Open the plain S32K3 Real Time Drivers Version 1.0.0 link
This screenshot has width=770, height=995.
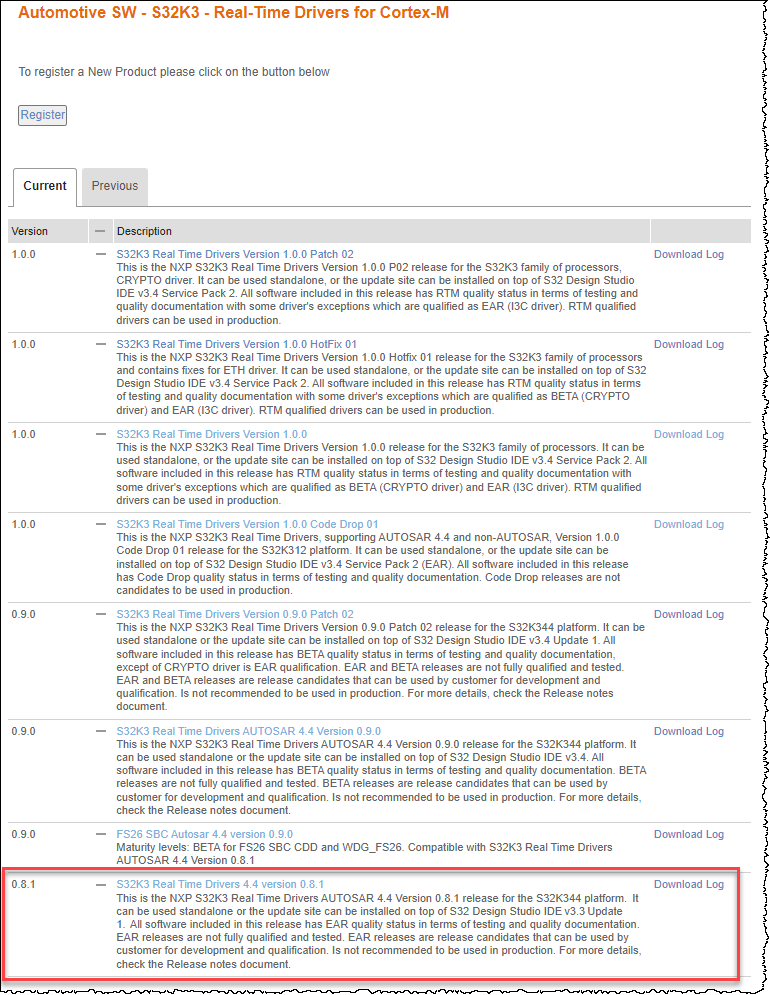[211, 435]
